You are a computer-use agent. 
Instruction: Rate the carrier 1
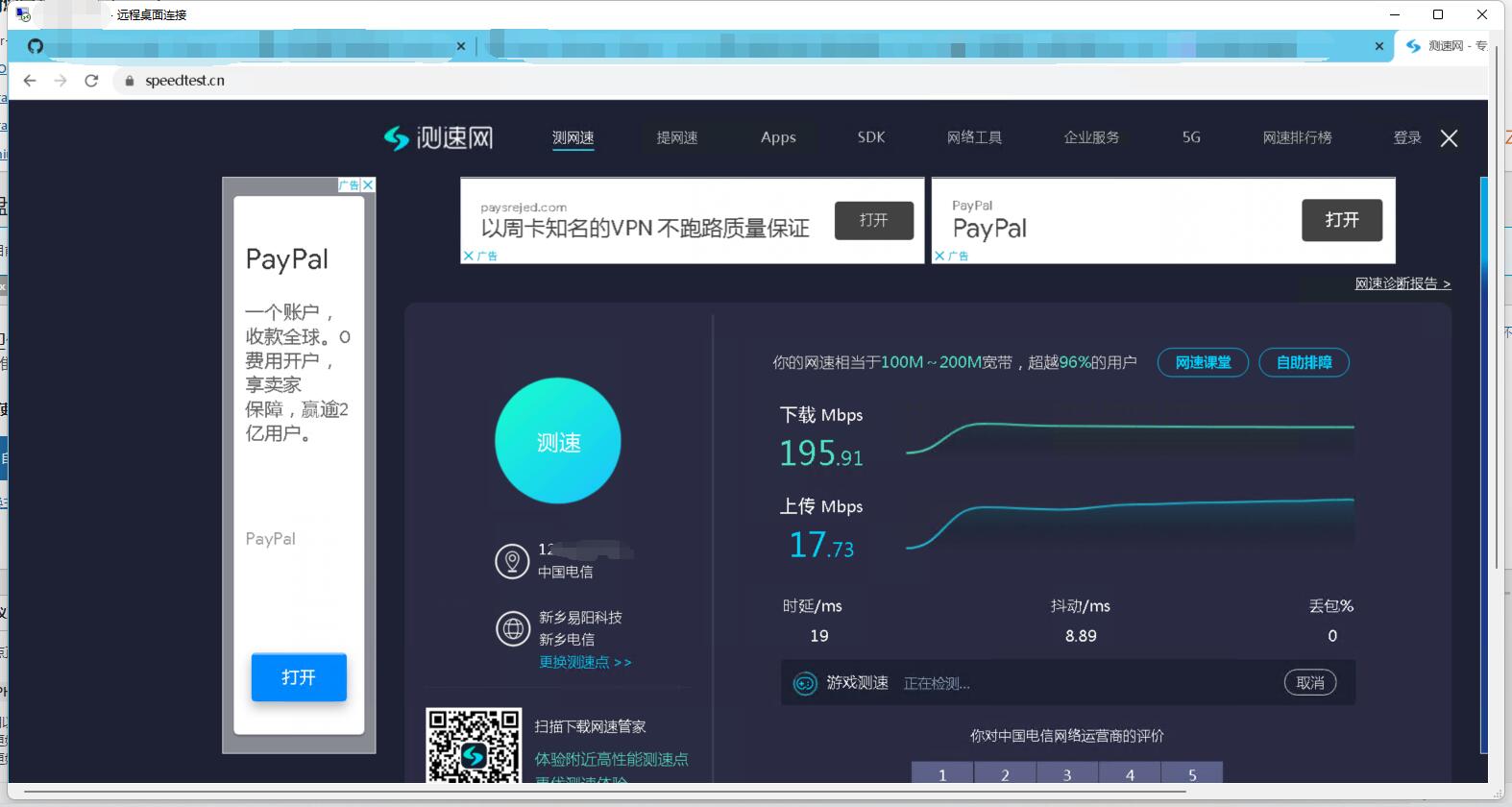point(942,773)
